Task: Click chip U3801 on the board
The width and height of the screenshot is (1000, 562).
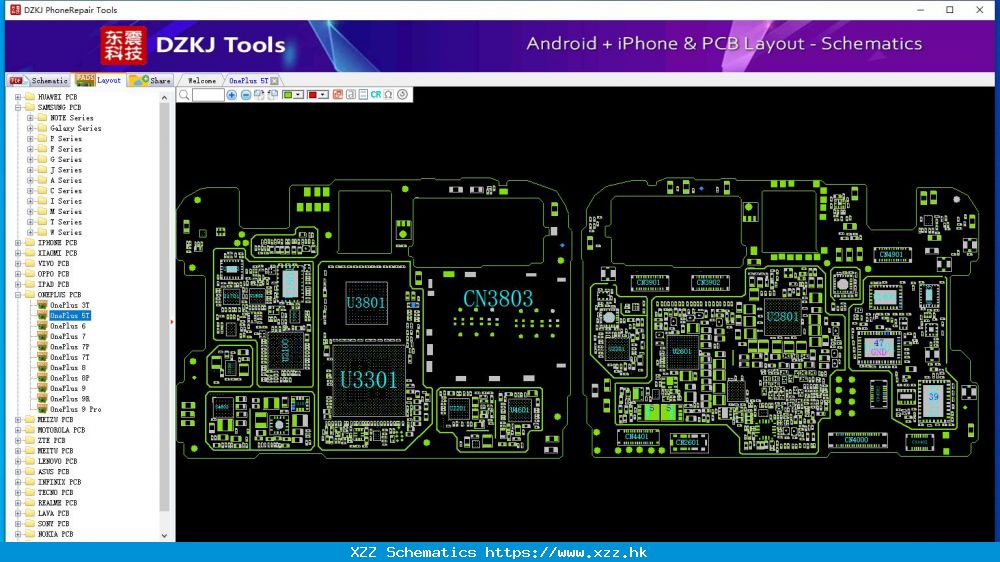Action: coord(366,302)
